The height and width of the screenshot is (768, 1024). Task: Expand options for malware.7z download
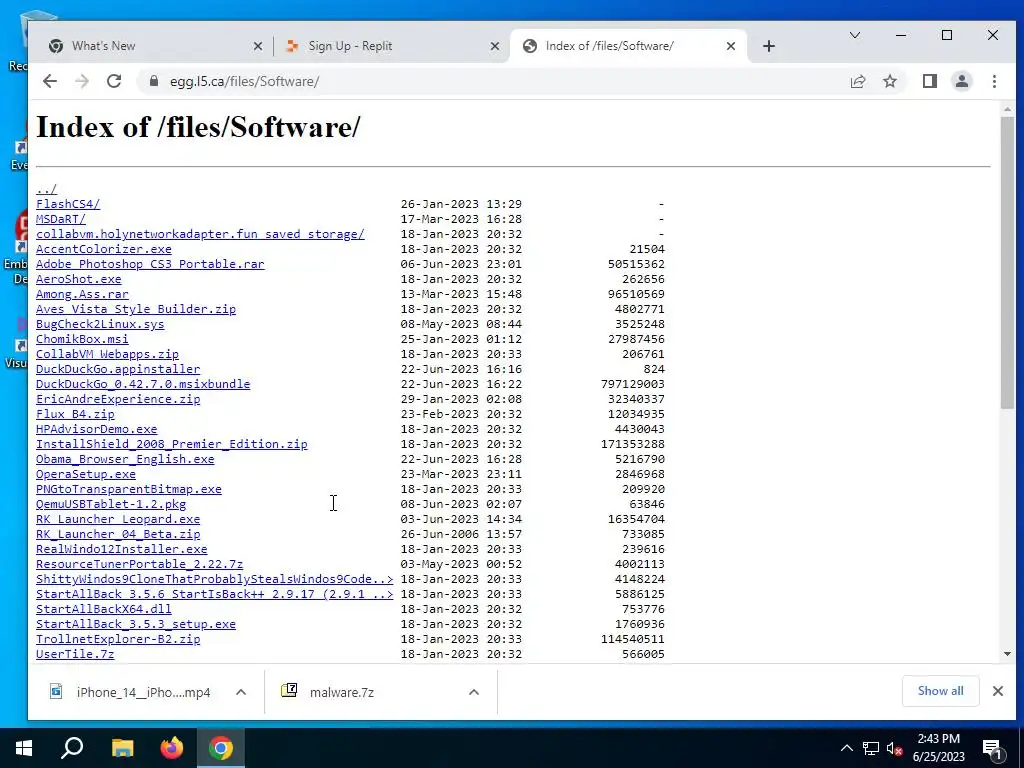click(x=474, y=692)
